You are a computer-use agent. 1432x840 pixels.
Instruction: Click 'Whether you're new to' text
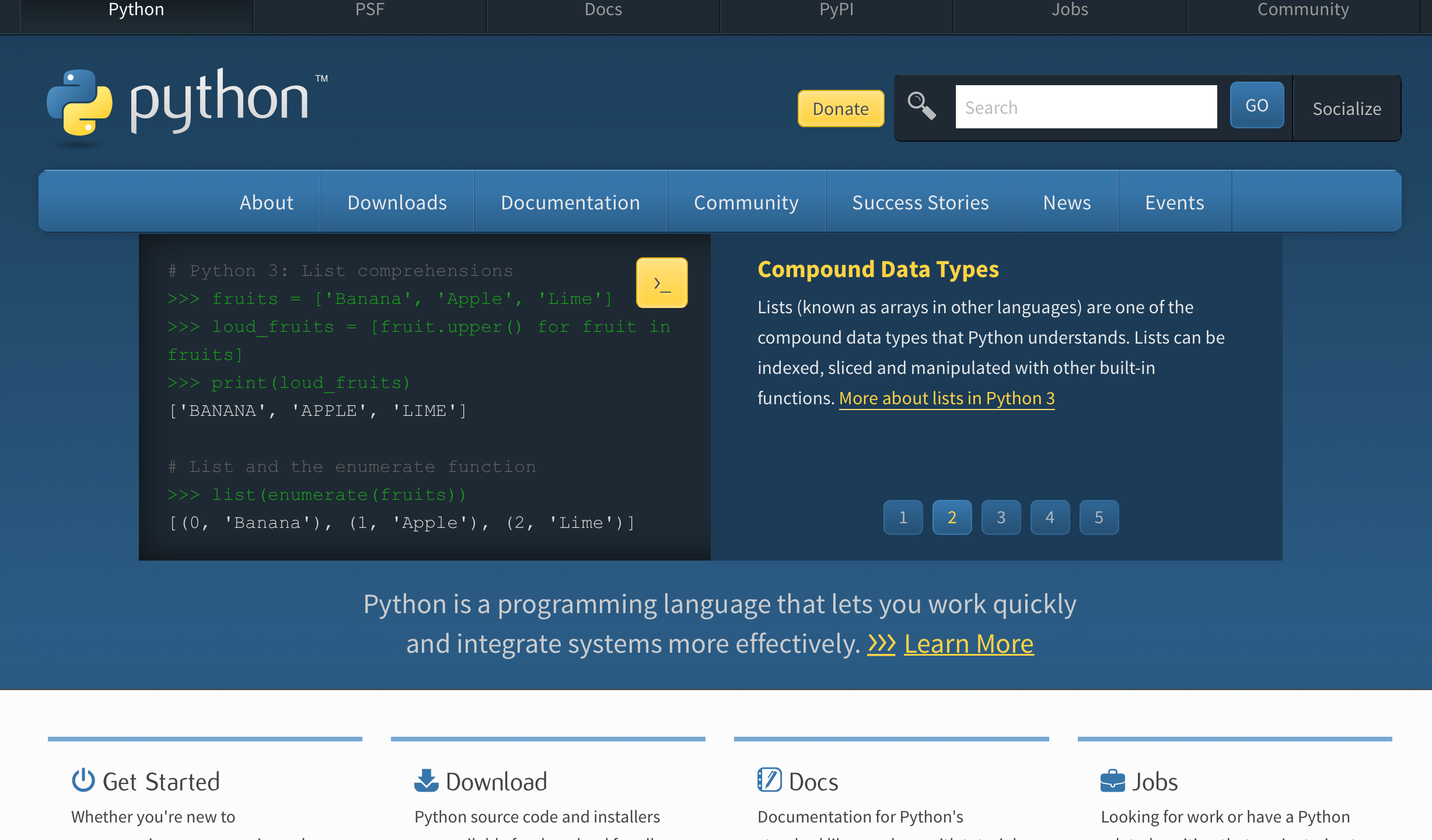pos(153,817)
